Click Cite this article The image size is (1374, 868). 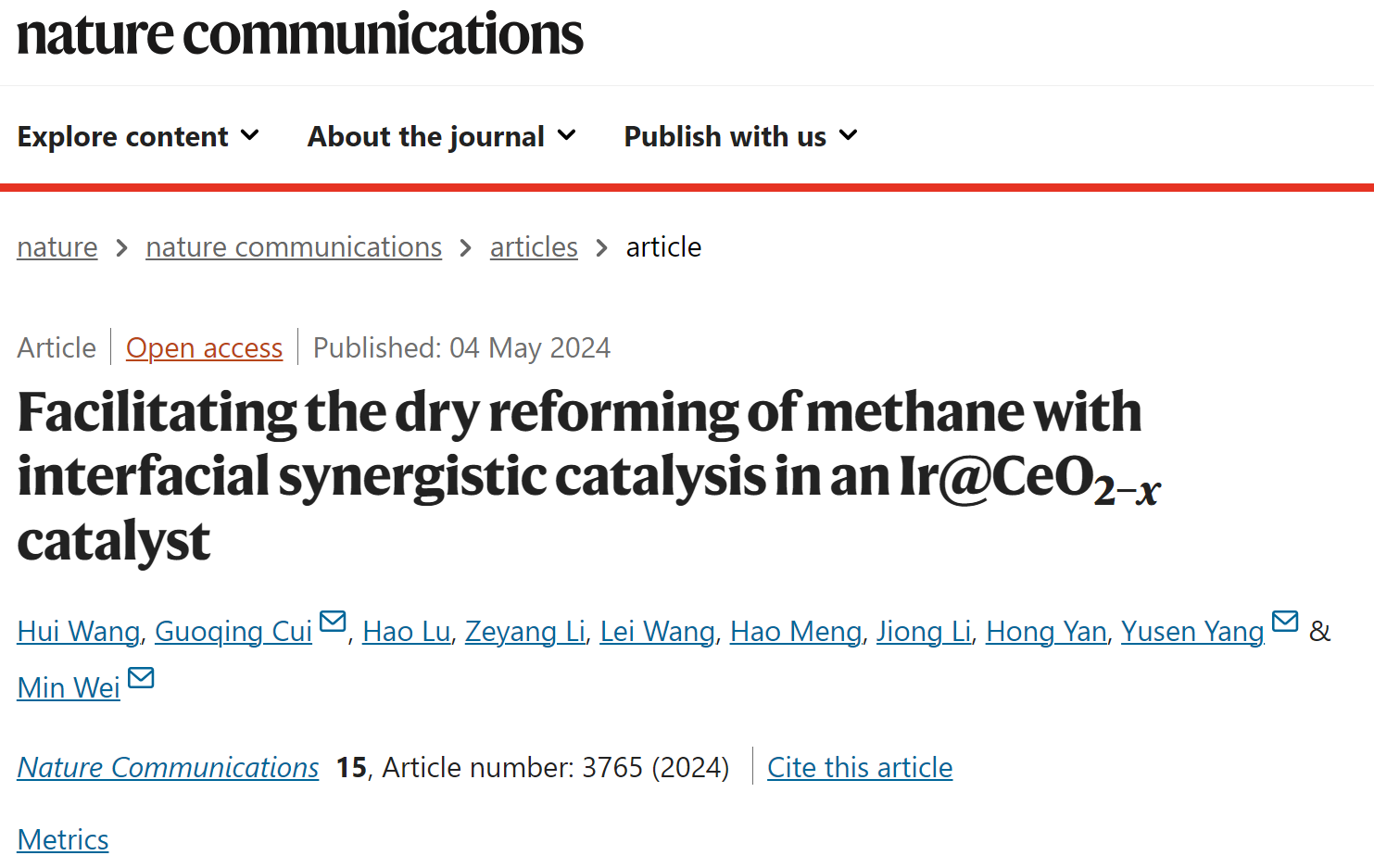(x=860, y=767)
